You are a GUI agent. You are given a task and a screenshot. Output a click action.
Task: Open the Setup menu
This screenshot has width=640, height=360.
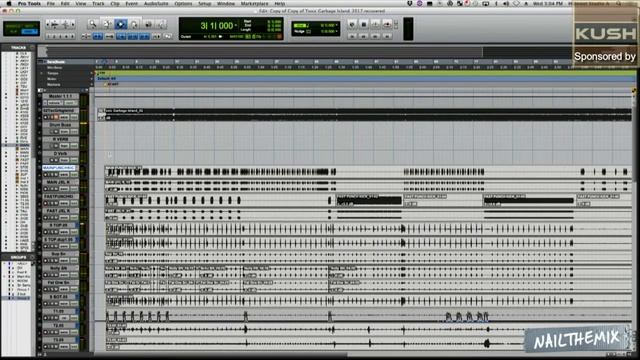pyautogui.click(x=204, y=4)
